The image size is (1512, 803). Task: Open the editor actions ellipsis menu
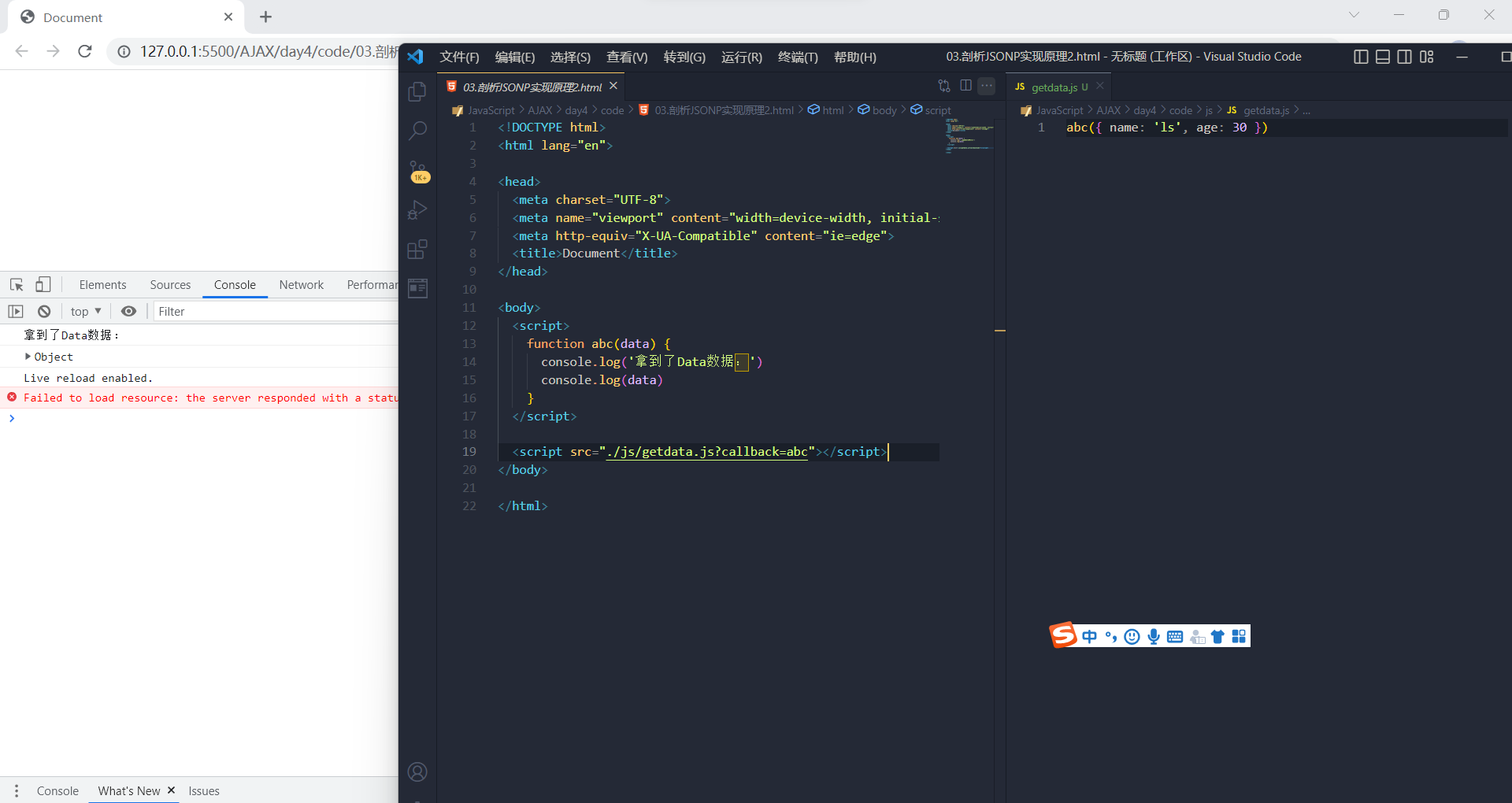coord(986,86)
